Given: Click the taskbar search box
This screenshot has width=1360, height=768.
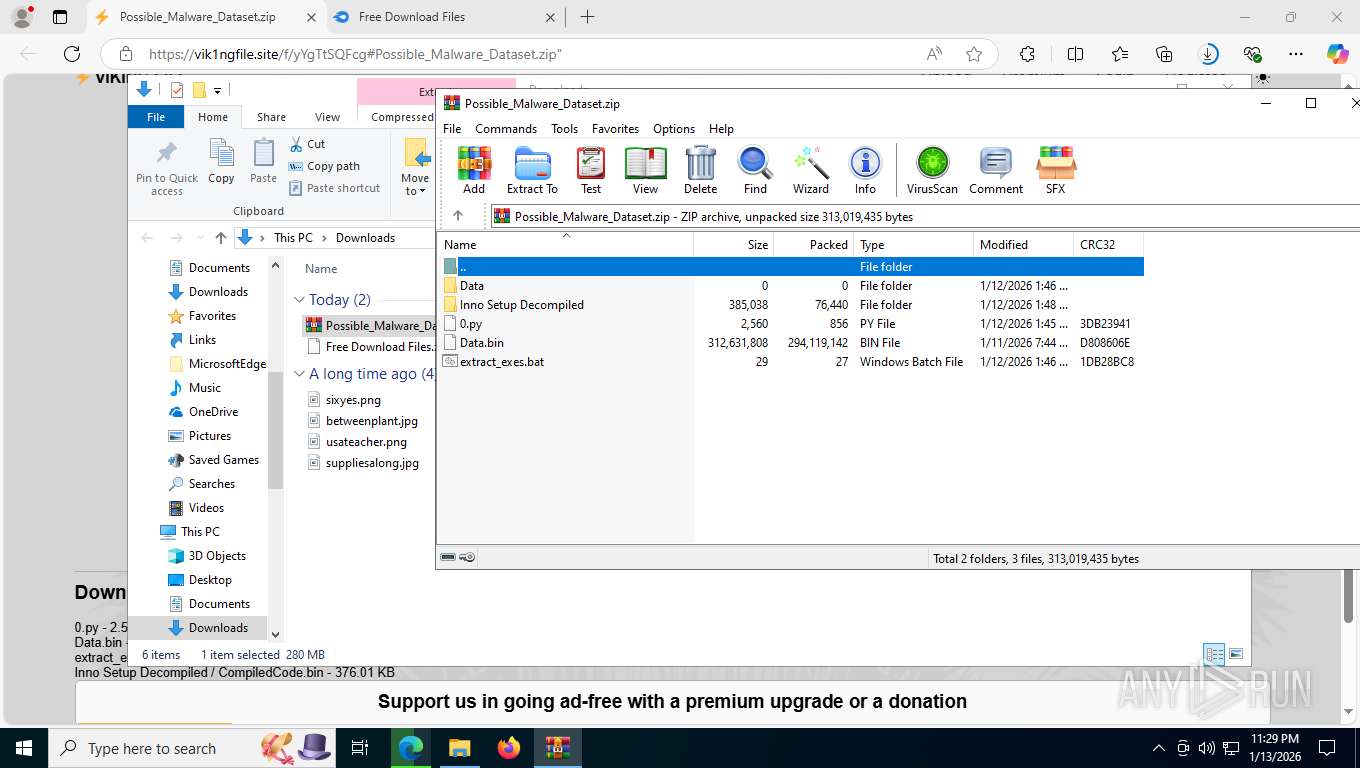Looking at the screenshot, I should tap(190, 748).
